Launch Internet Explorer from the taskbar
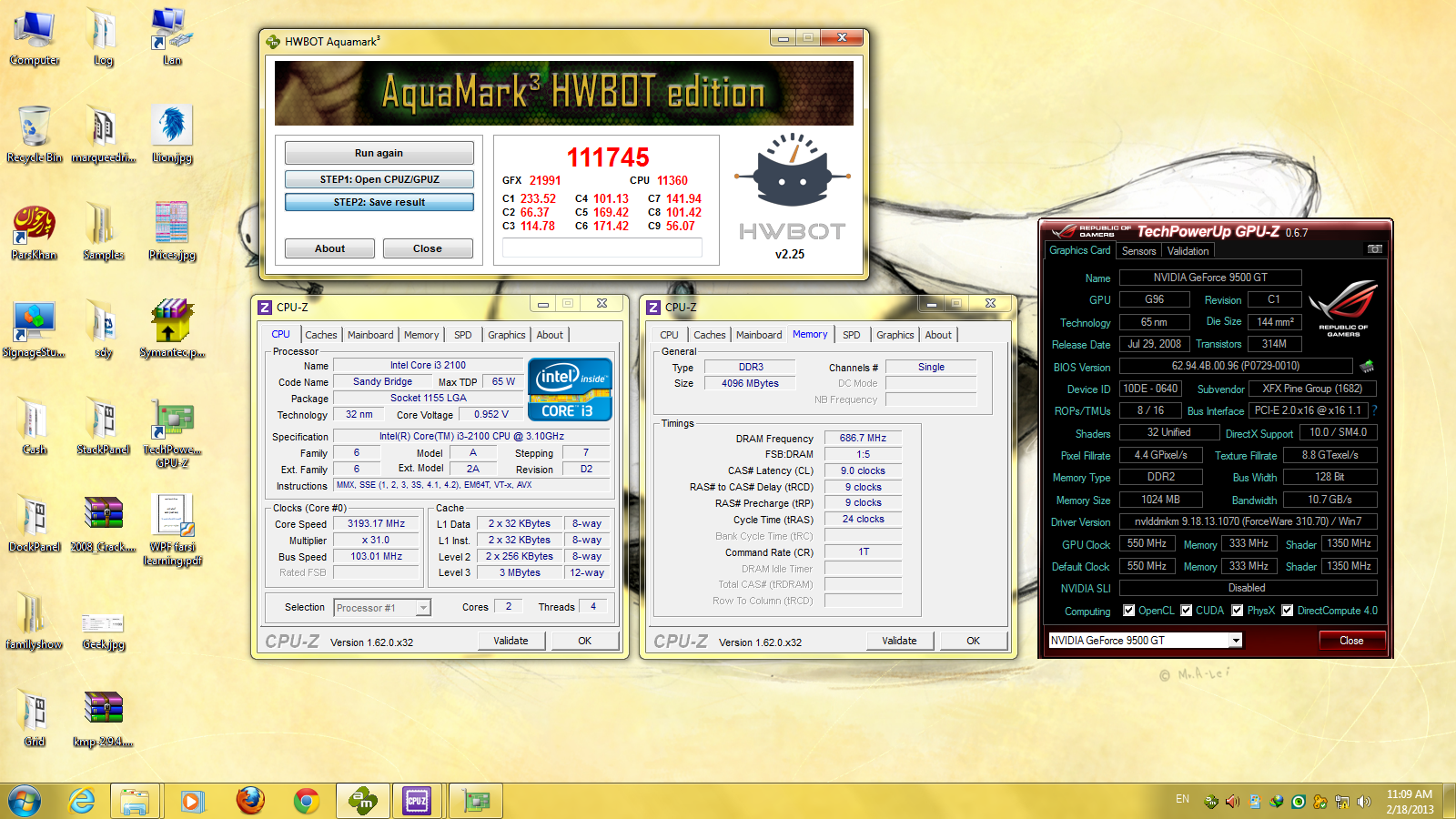 82,801
